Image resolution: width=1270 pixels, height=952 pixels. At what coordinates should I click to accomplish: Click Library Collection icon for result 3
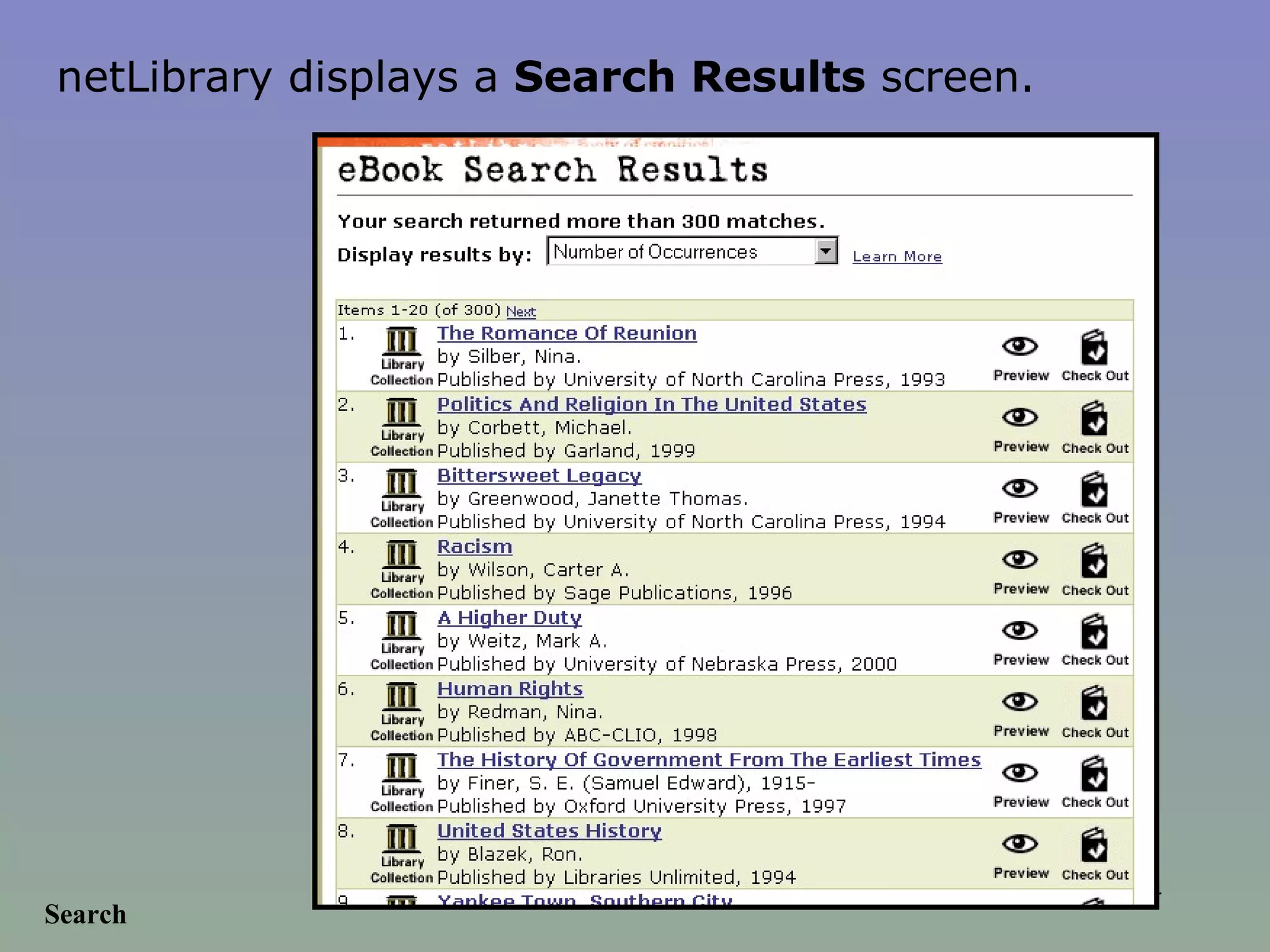click(x=401, y=499)
